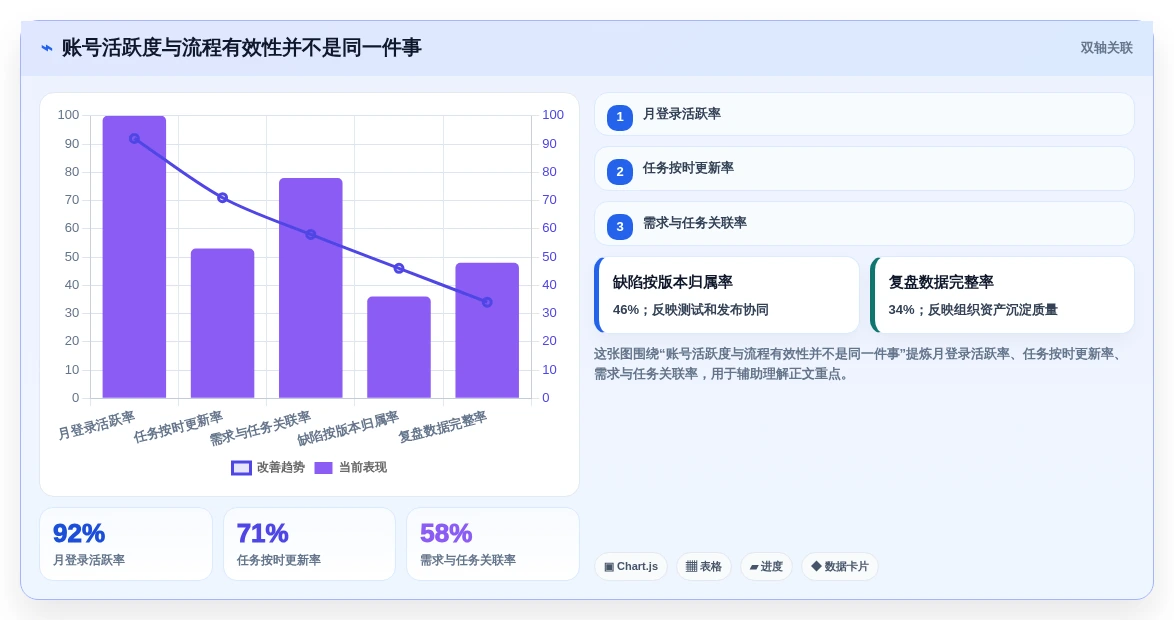
Task: Open the 71% 任务按时更新率 stat card
Action: click(309, 544)
